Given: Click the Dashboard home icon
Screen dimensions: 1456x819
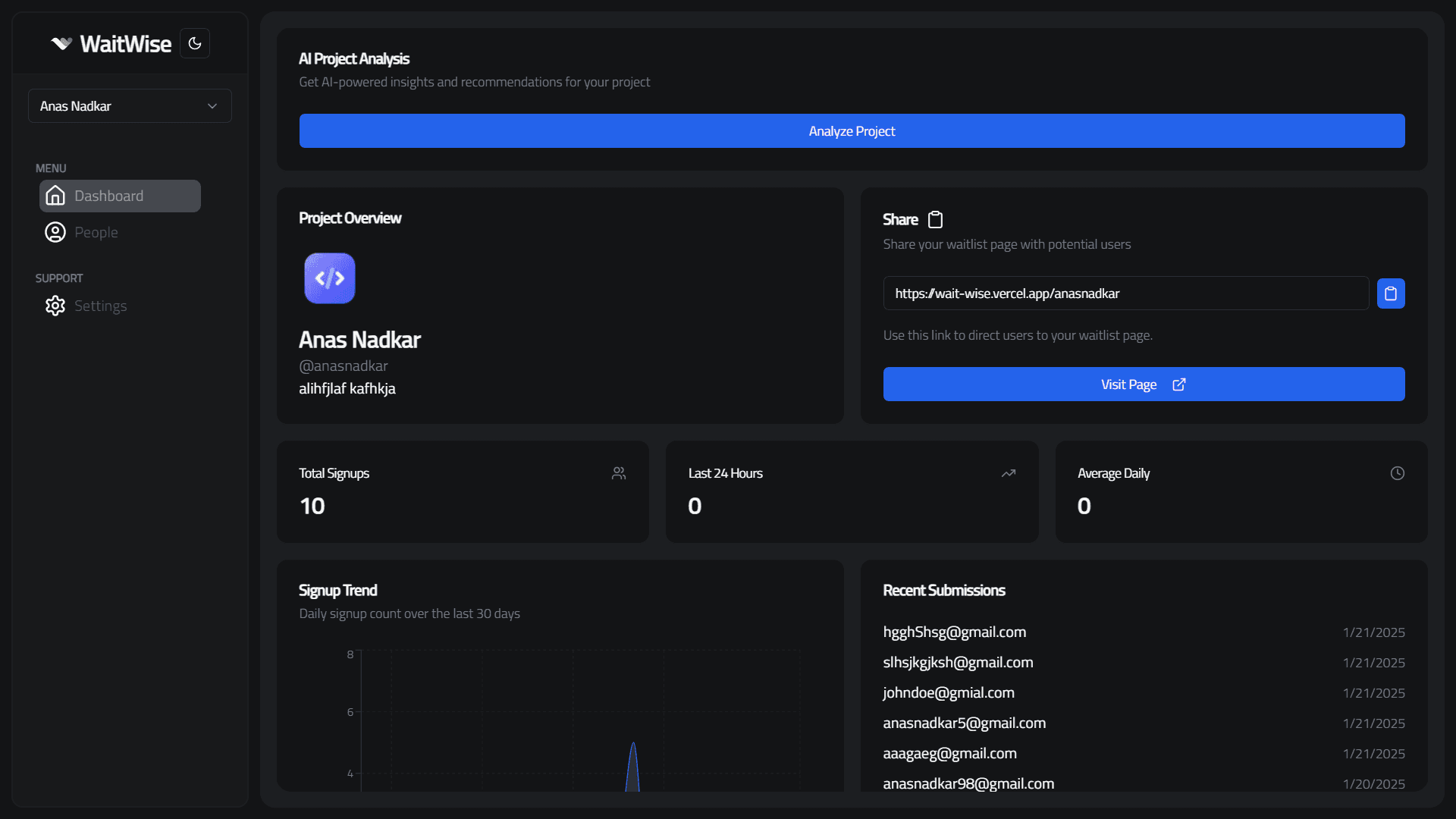Looking at the screenshot, I should 55,196.
